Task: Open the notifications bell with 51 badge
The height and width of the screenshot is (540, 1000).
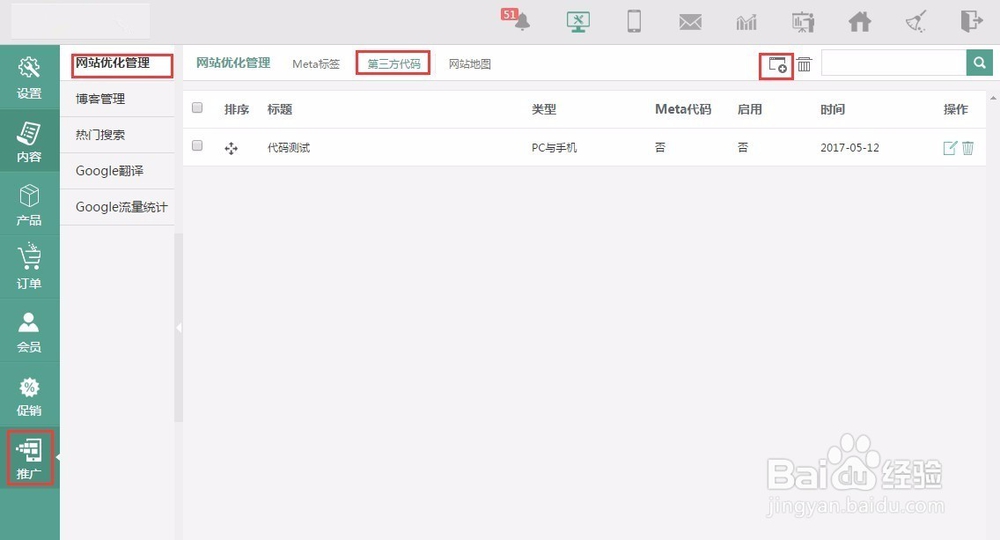Action: 517,20
